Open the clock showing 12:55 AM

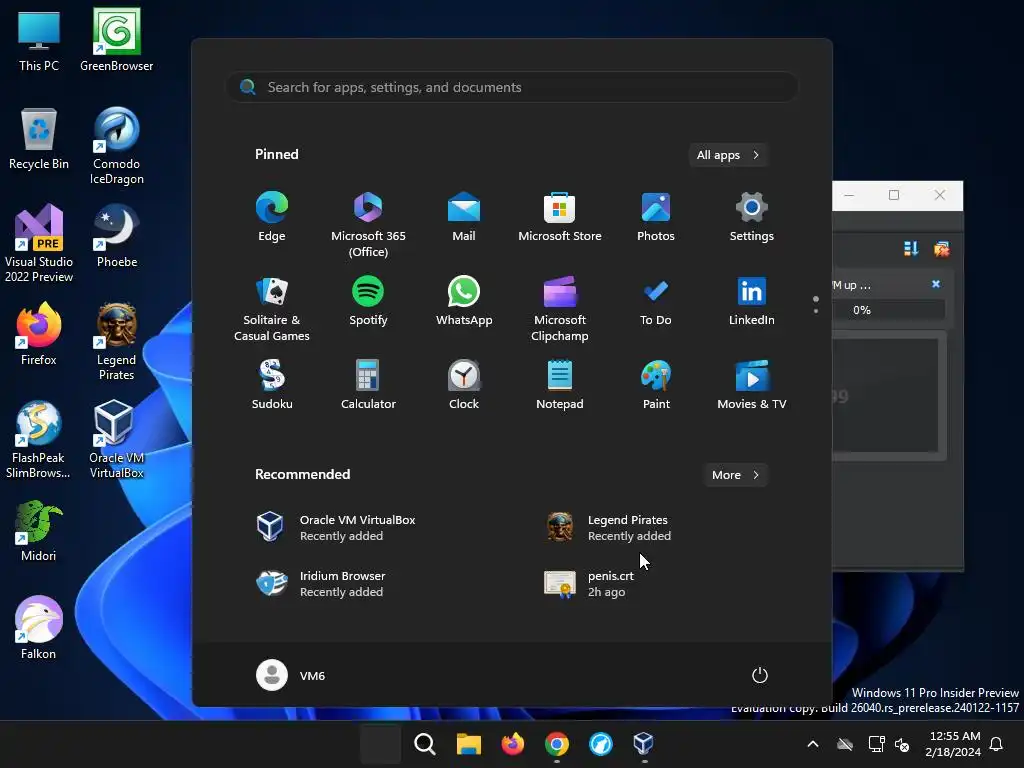tap(953, 744)
